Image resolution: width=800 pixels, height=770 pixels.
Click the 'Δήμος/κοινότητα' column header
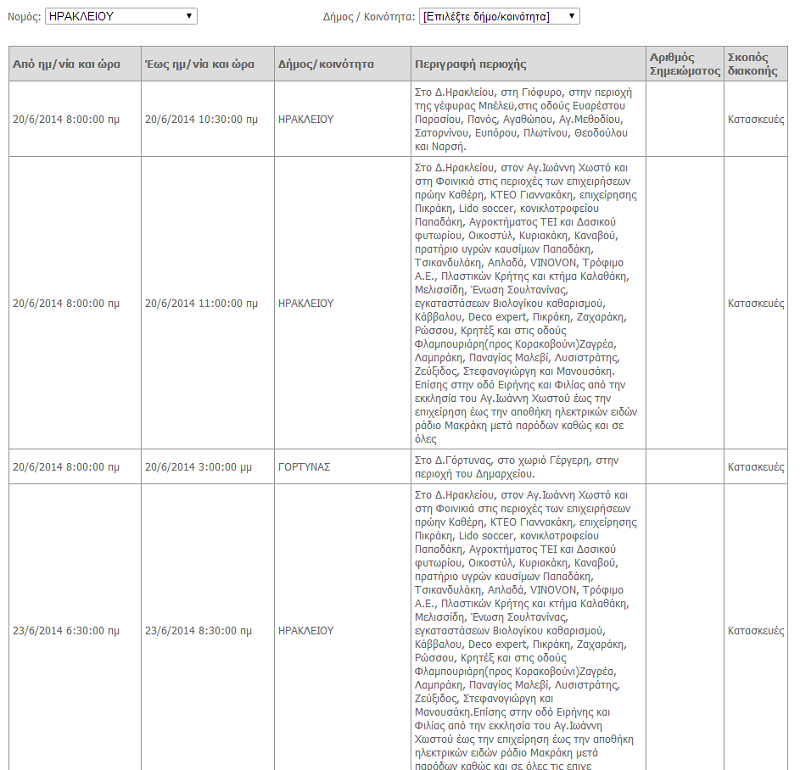pos(326,64)
